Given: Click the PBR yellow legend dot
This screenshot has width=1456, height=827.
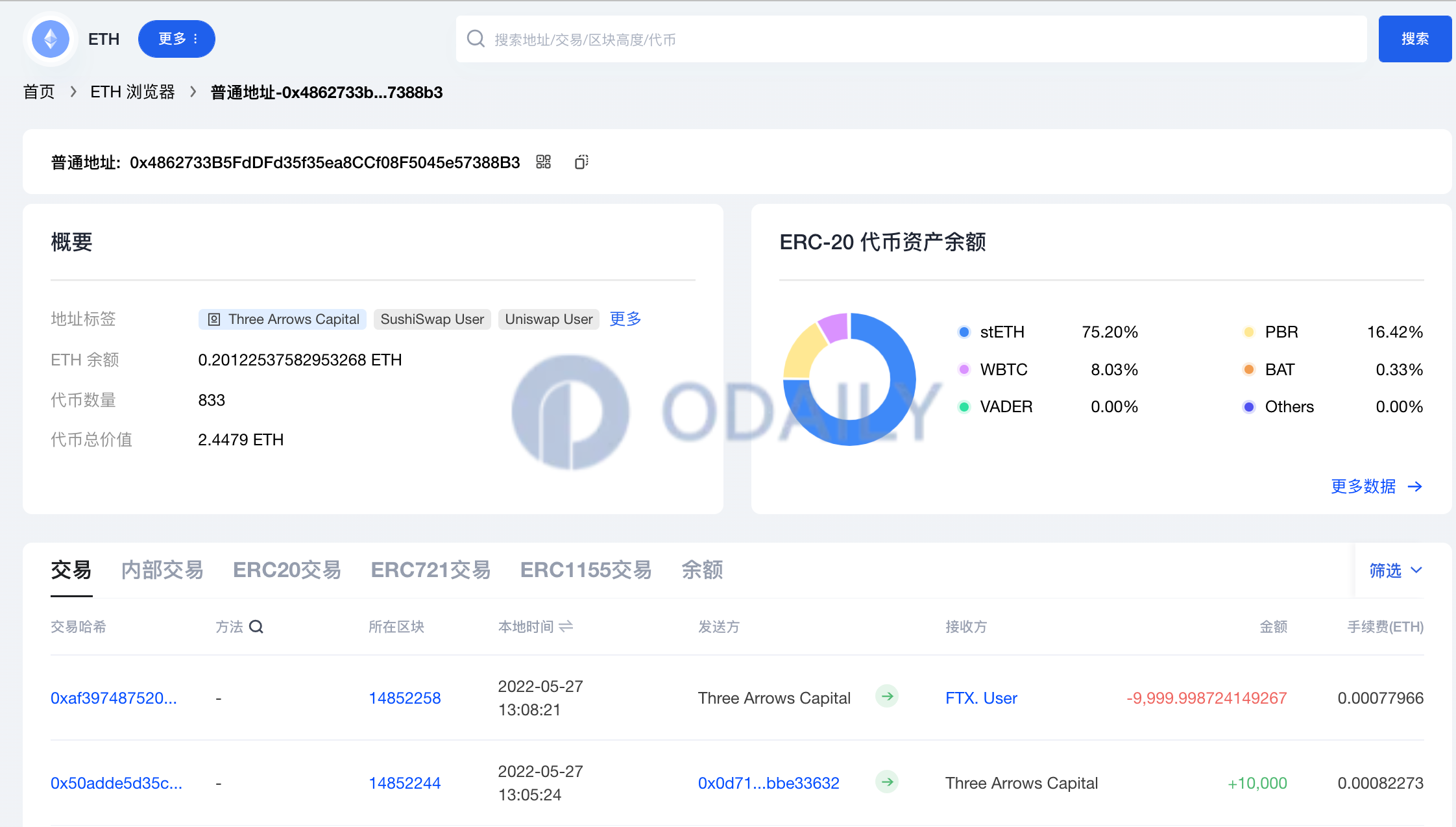Looking at the screenshot, I should 1249,332.
